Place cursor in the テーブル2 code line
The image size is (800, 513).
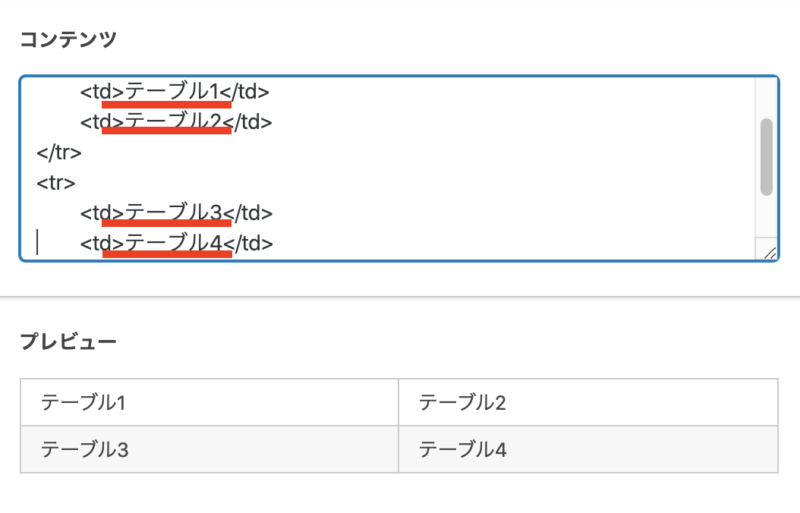(176, 122)
